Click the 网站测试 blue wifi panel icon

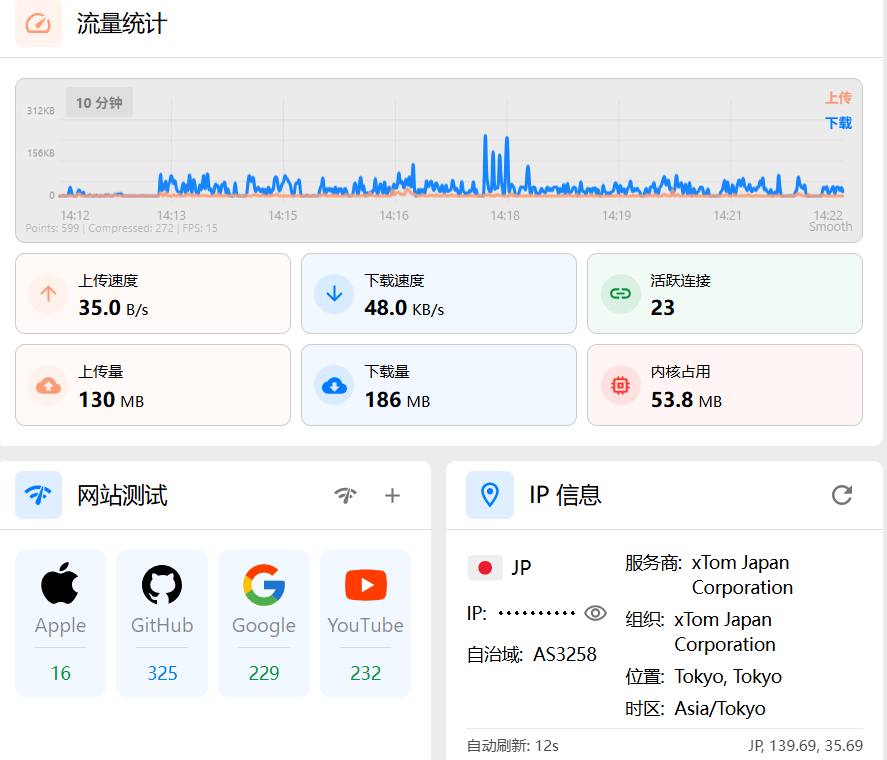click(38, 495)
